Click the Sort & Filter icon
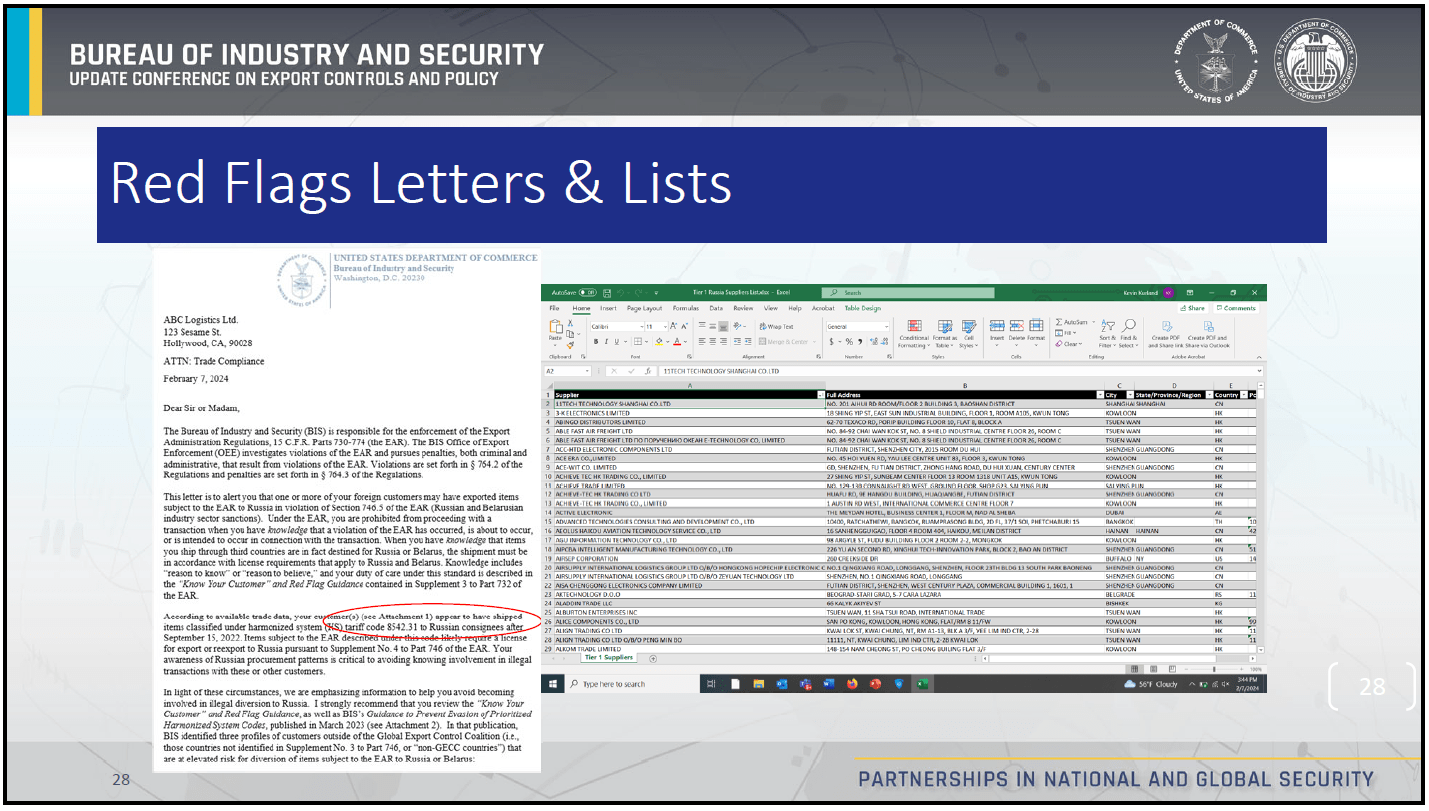Screen dimensions: 1429x811 point(1108,326)
